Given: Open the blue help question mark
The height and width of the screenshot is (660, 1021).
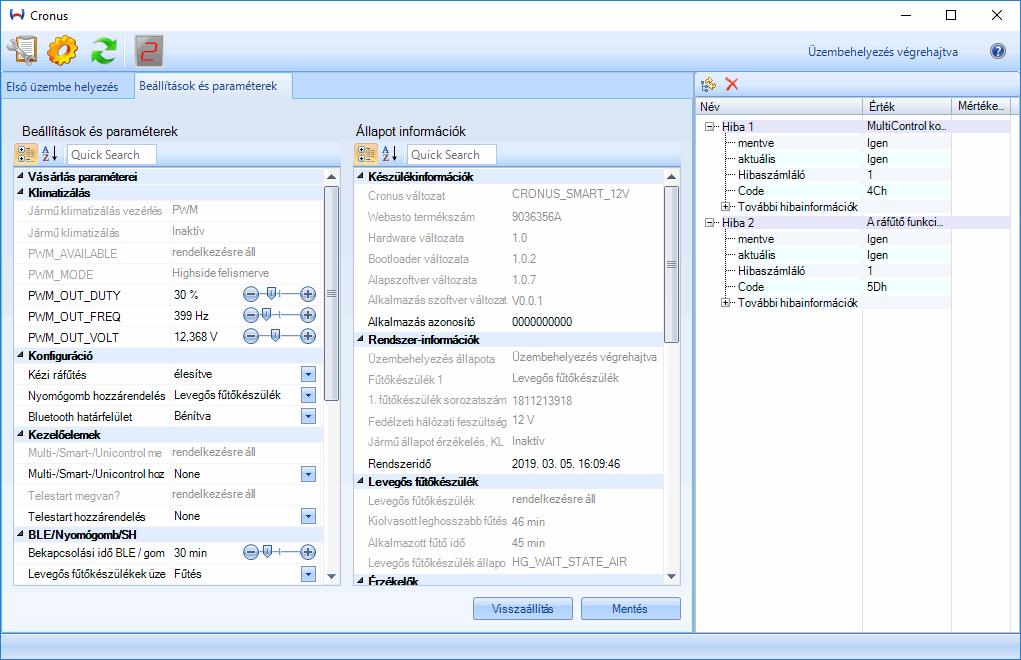Looking at the screenshot, I should [x=998, y=51].
